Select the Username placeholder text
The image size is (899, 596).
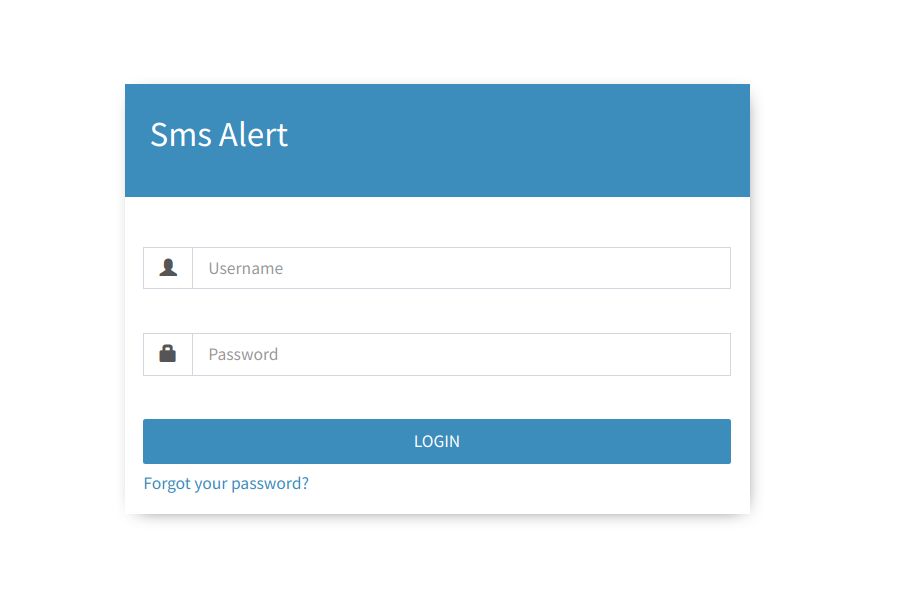[246, 268]
